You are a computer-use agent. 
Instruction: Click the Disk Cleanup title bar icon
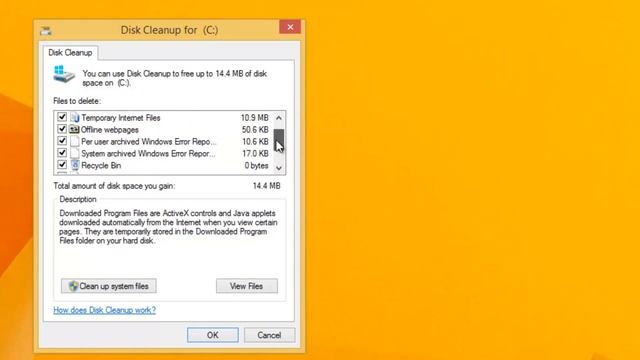(x=46, y=31)
